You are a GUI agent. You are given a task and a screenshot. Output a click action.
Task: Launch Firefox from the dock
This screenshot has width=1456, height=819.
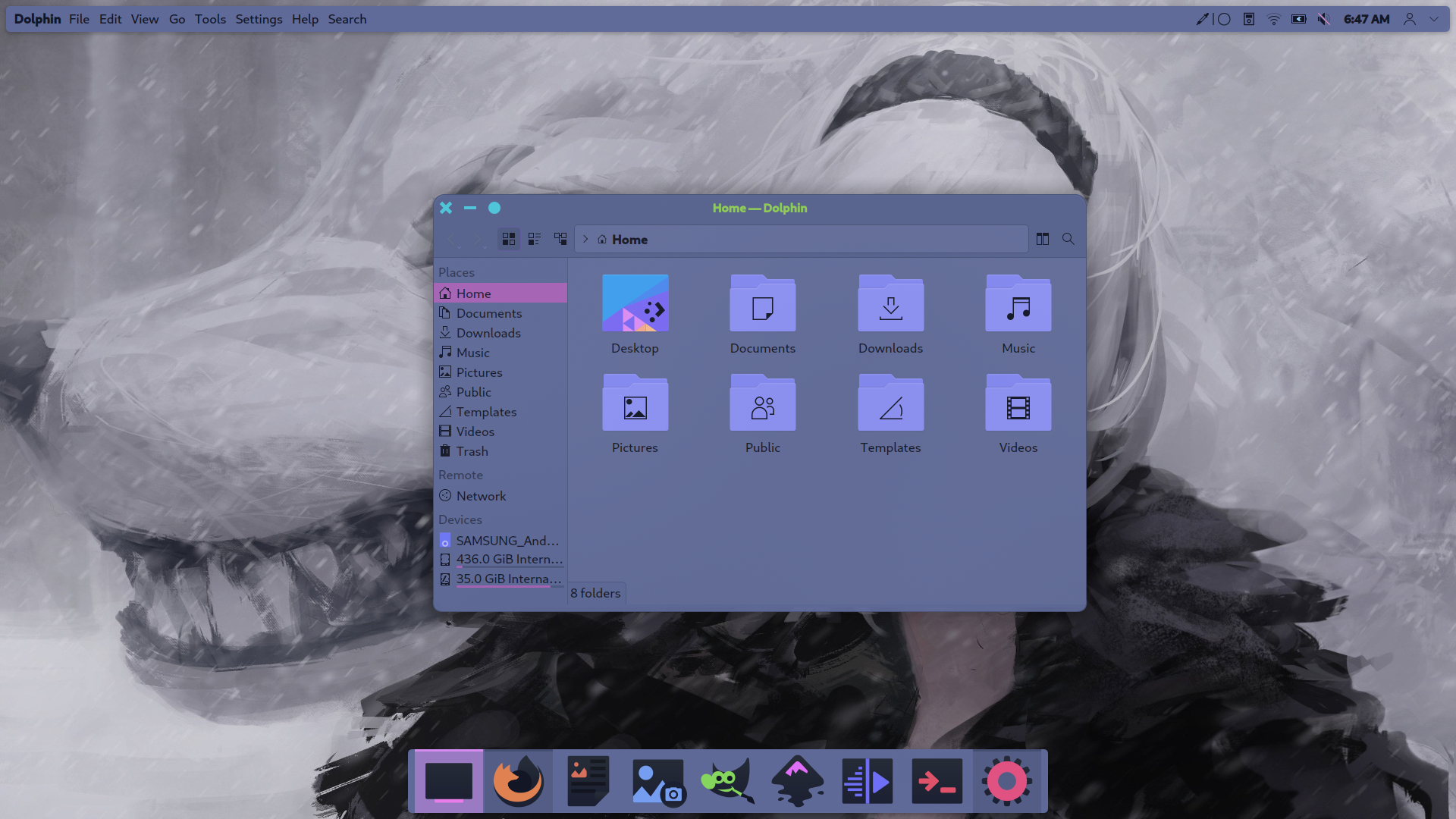pos(518,781)
